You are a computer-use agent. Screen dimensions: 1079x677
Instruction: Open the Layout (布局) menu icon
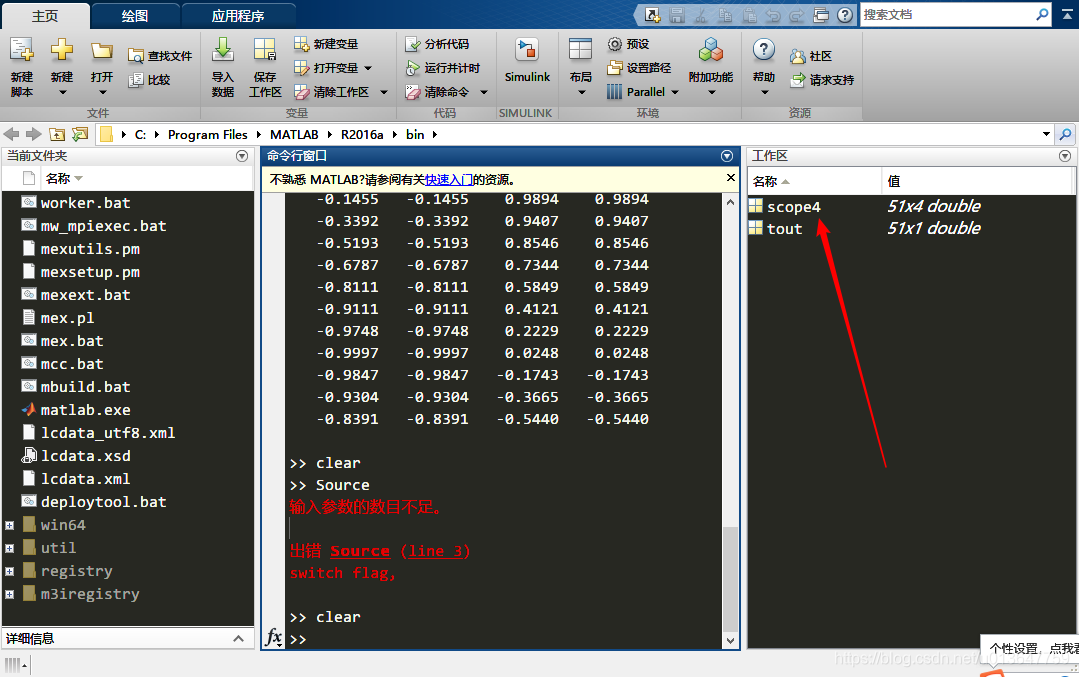580,50
